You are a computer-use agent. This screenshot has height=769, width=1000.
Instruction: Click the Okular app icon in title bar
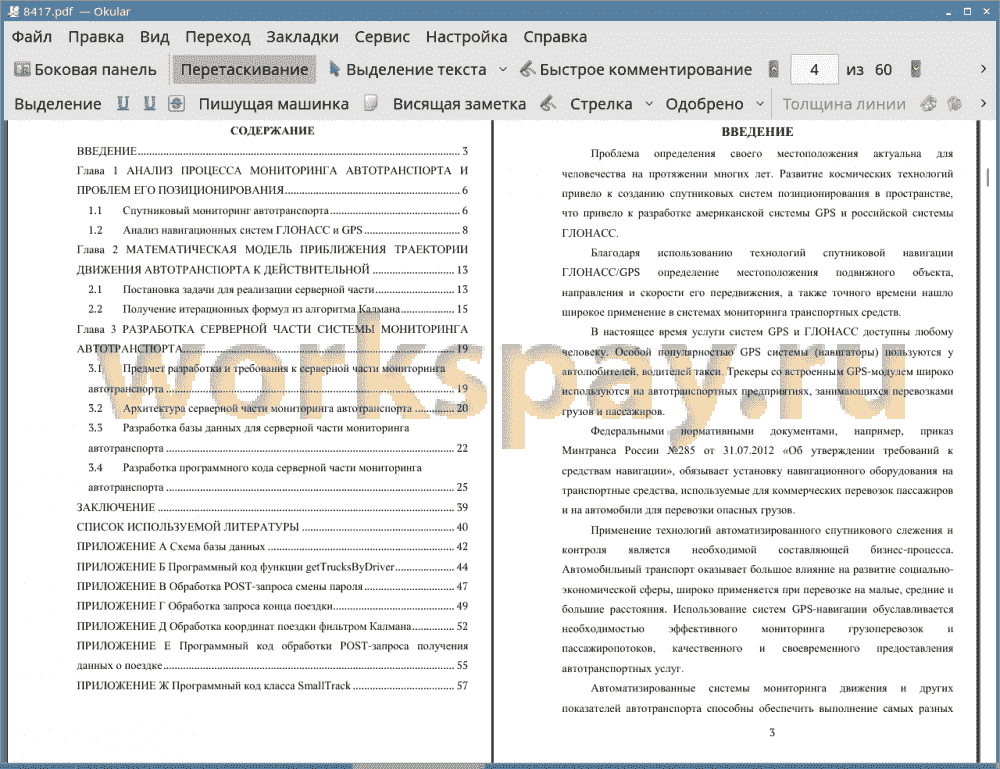(13, 11)
